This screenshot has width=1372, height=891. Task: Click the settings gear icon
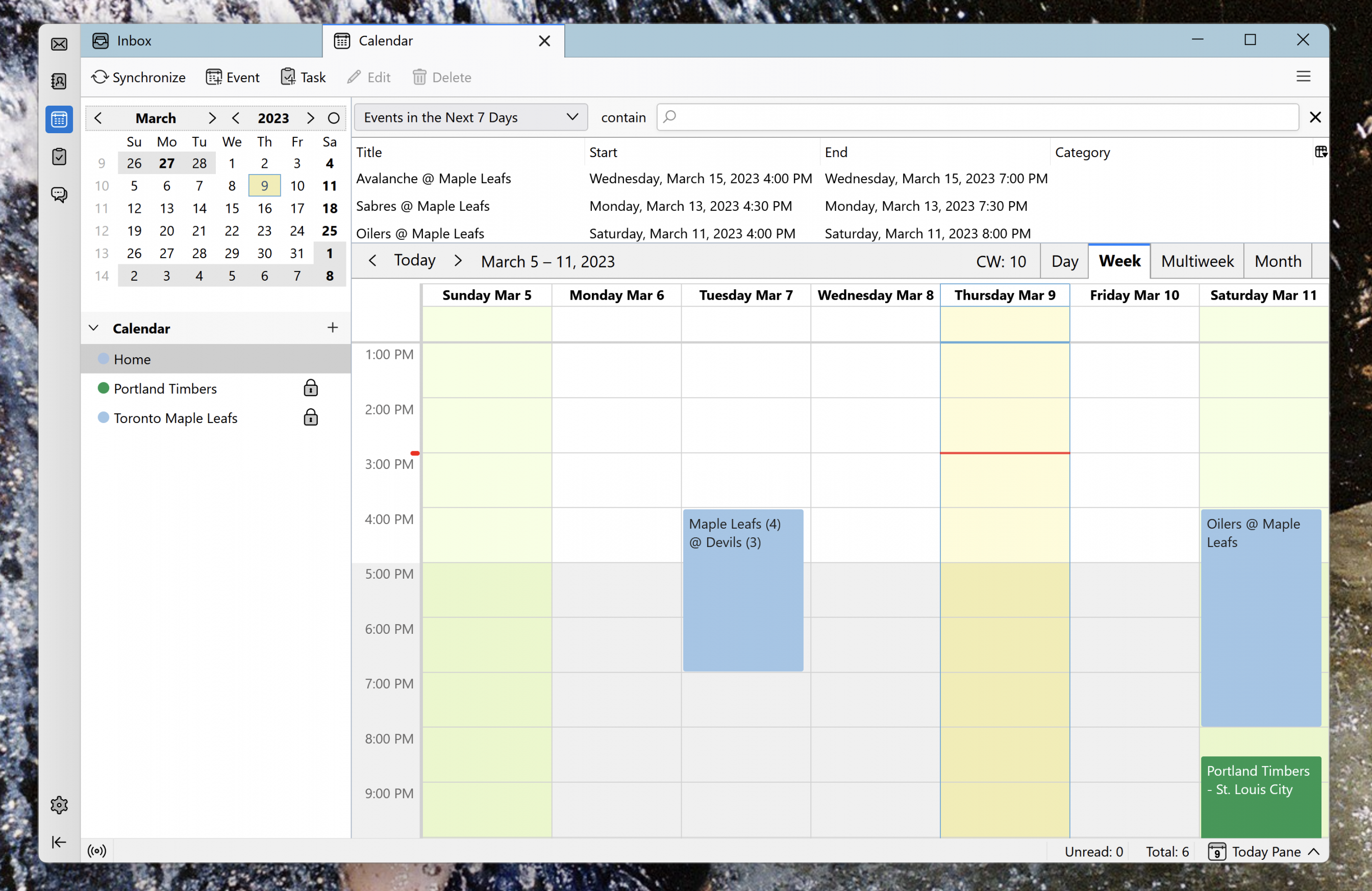click(58, 805)
